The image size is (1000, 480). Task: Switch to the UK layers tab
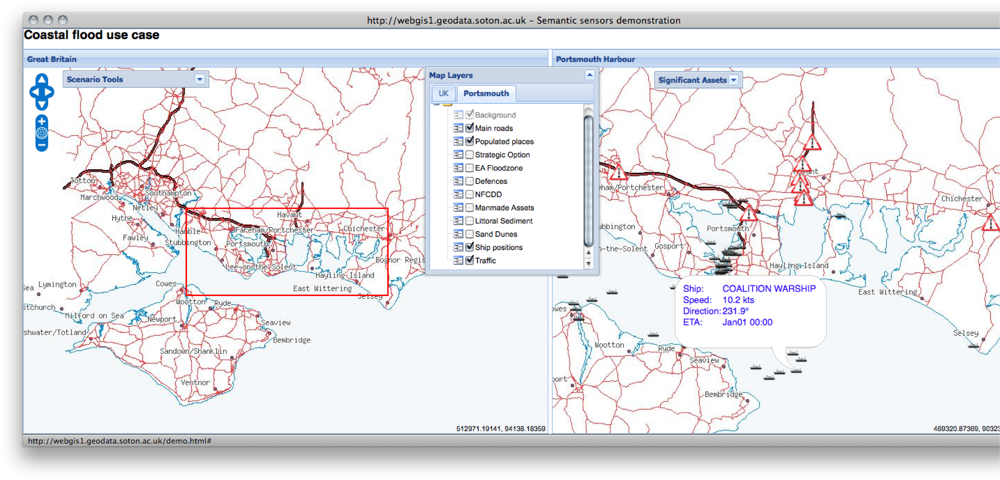click(x=443, y=93)
